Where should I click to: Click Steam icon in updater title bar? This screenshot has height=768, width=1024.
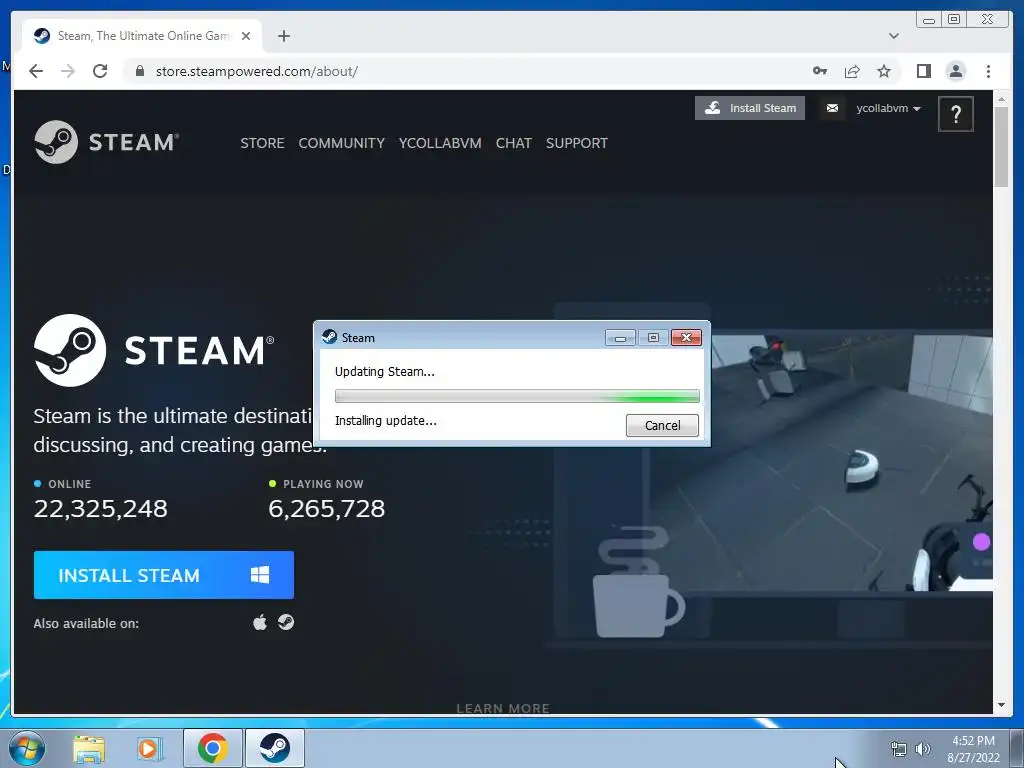pos(329,337)
